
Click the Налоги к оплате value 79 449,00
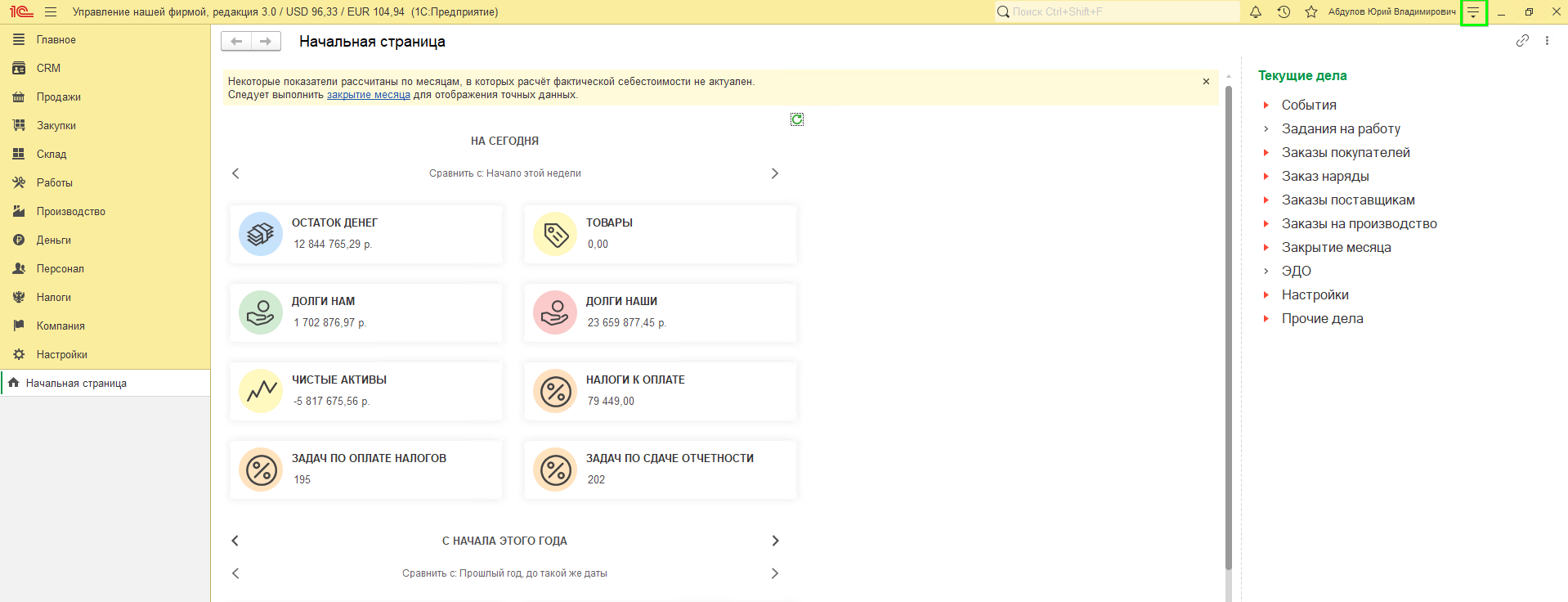[x=611, y=401]
